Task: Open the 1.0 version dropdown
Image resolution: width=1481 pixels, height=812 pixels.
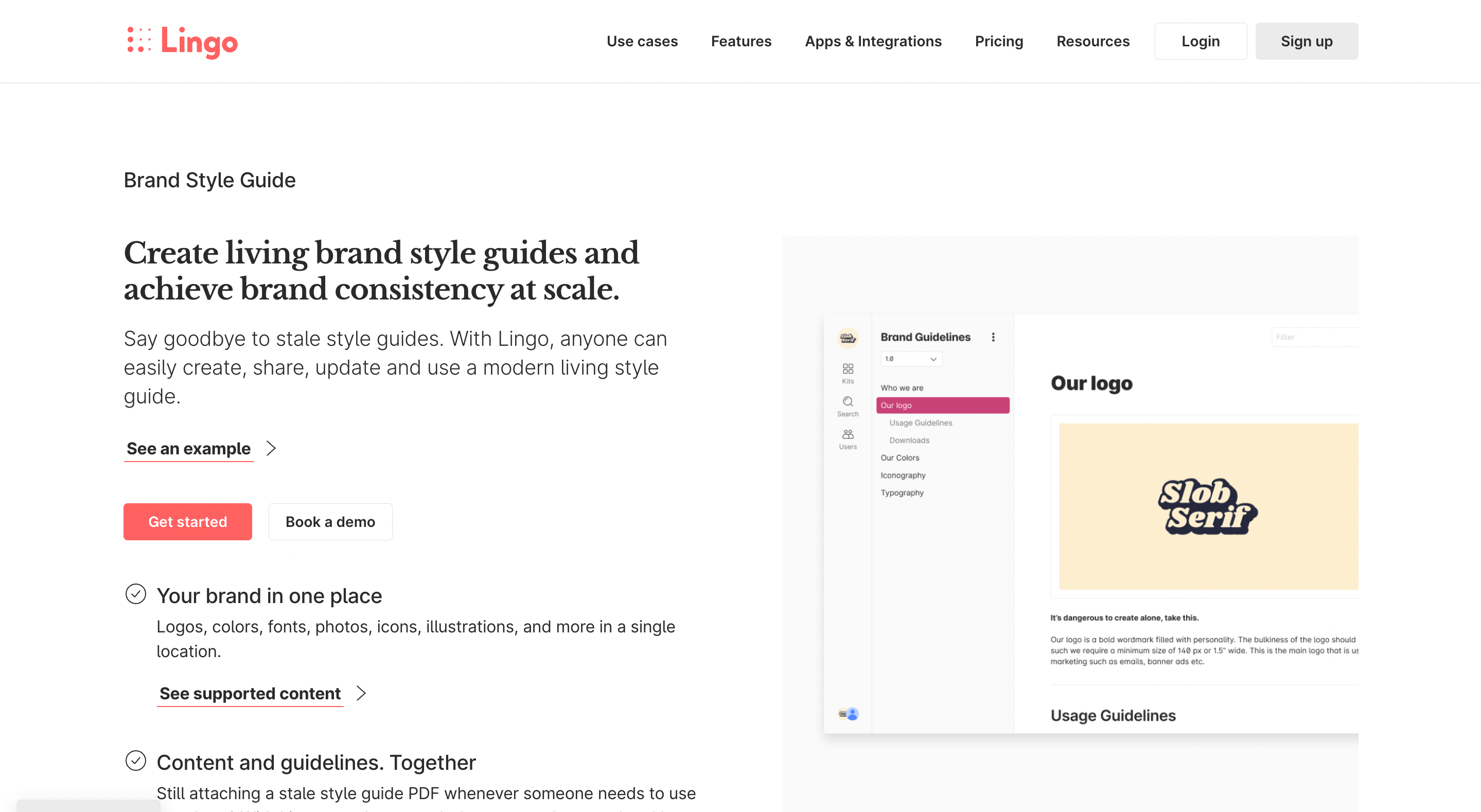Action: point(911,359)
